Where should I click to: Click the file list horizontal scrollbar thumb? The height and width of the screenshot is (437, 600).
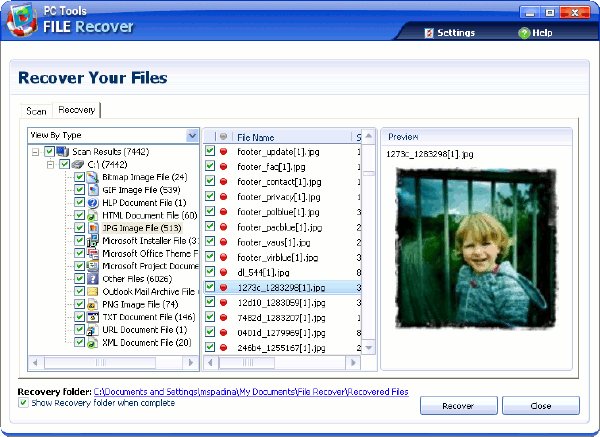pyautogui.click(x=247, y=362)
